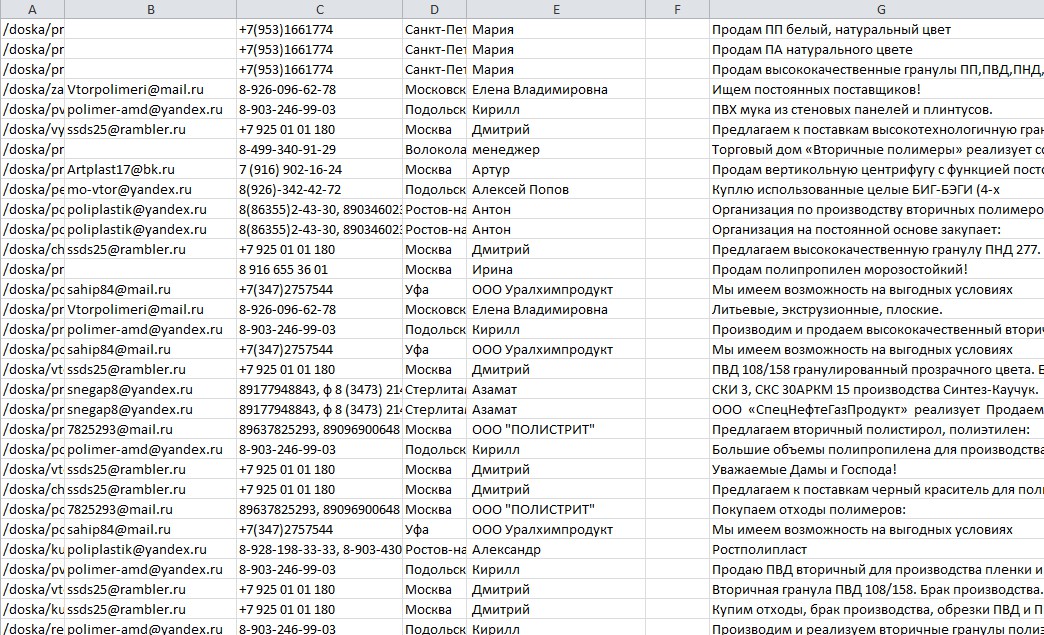Select contact name cell 'менеджер'
Image resolution: width=1044 pixels, height=635 pixels.
(x=556, y=149)
